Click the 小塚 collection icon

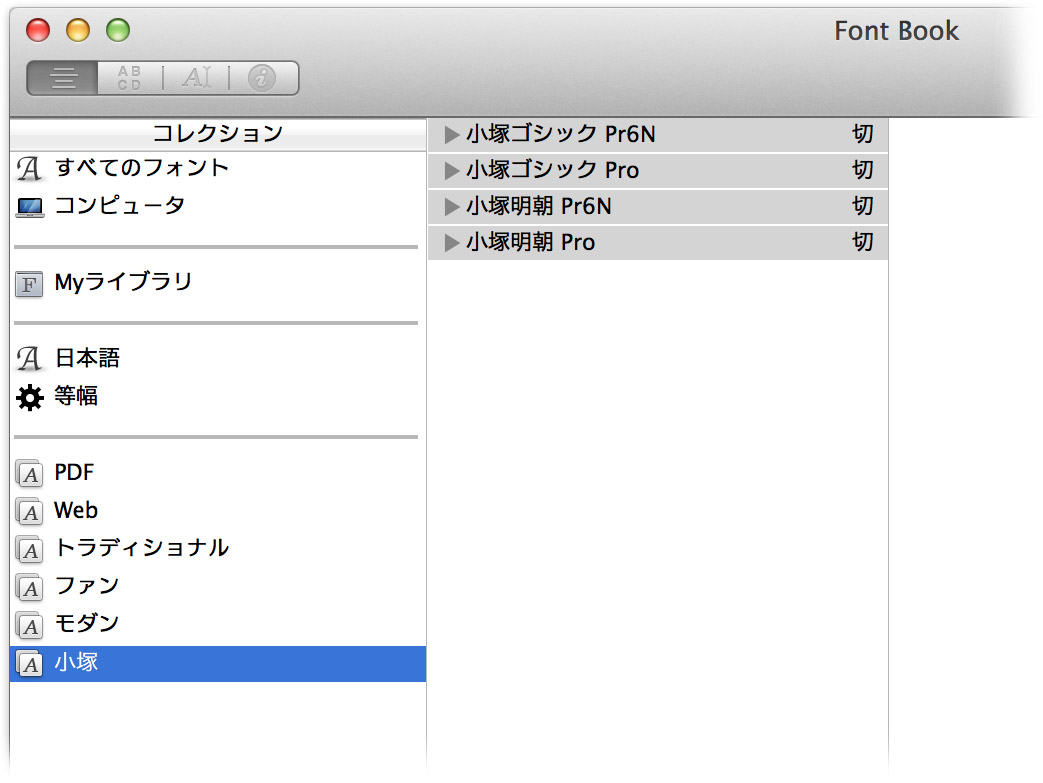point(29,663)
